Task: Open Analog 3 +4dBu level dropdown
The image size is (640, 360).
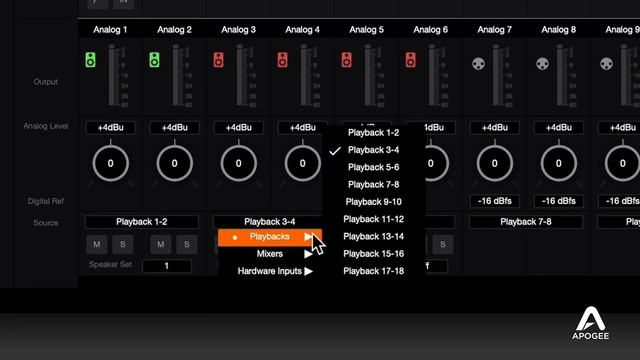Action: (239, 128)
